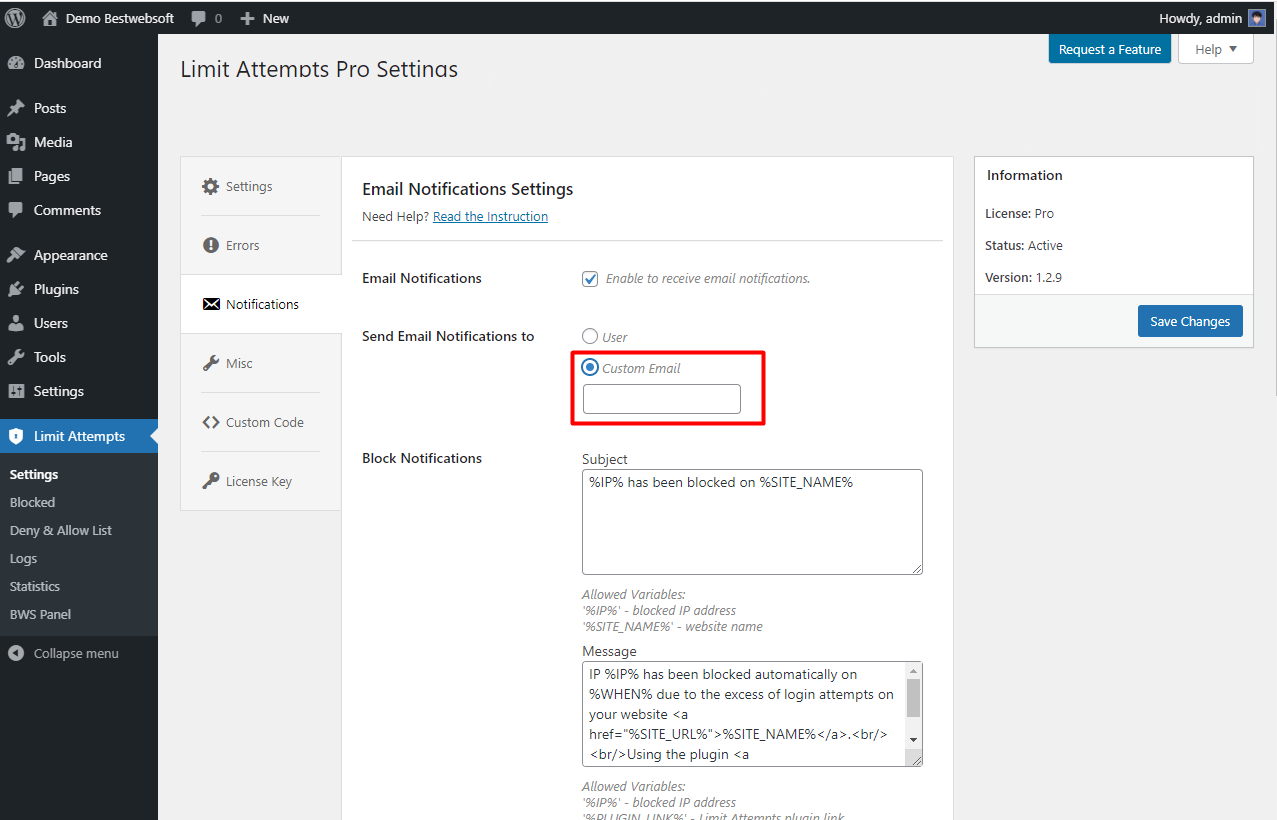This screenshot has height=820, width=1277.
Task: Click the plus icon next to New
Action: pyautogui.click(x=247, y=18)
